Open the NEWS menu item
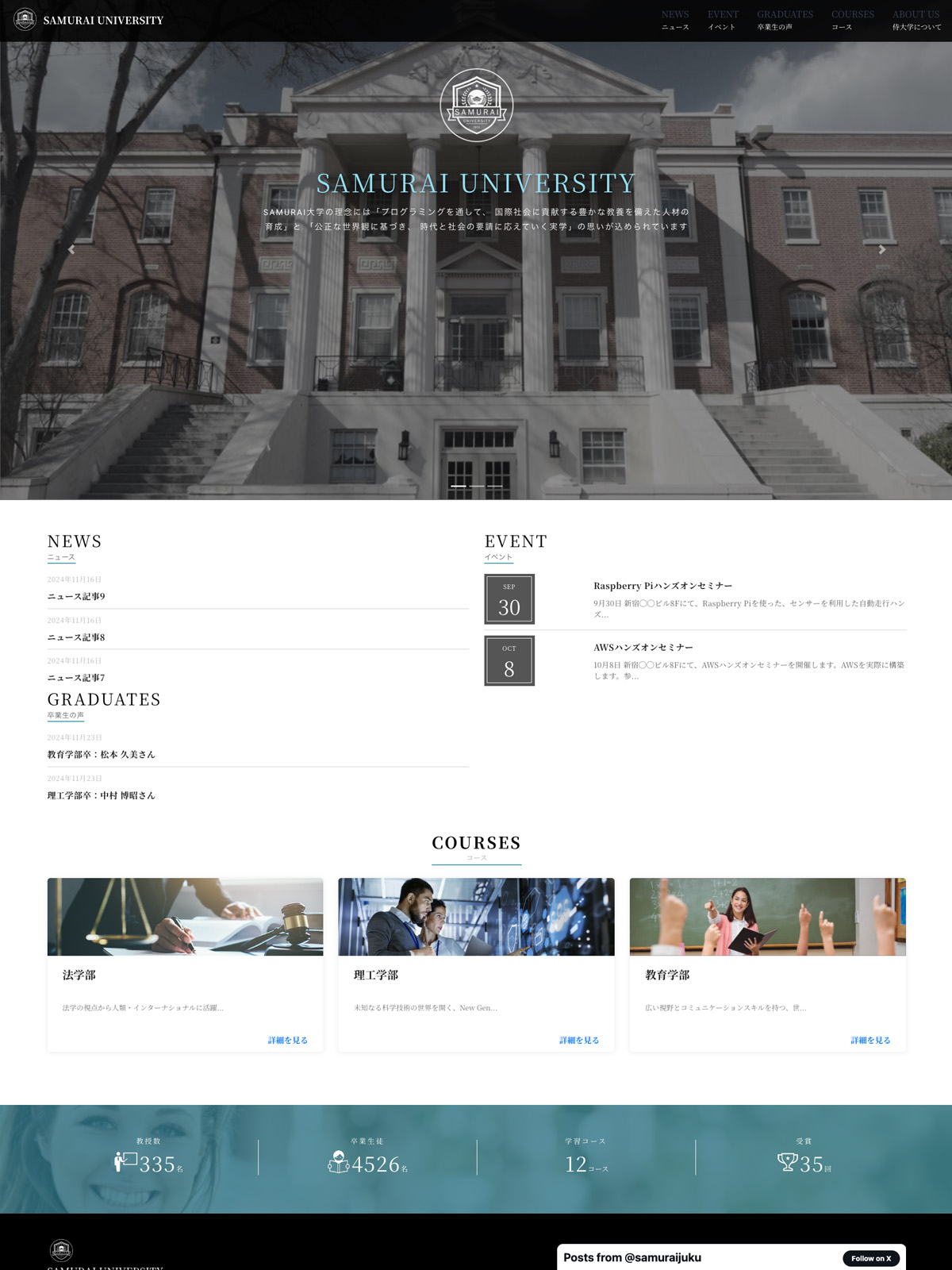The image size is (952, 1270). click(675, 20)
